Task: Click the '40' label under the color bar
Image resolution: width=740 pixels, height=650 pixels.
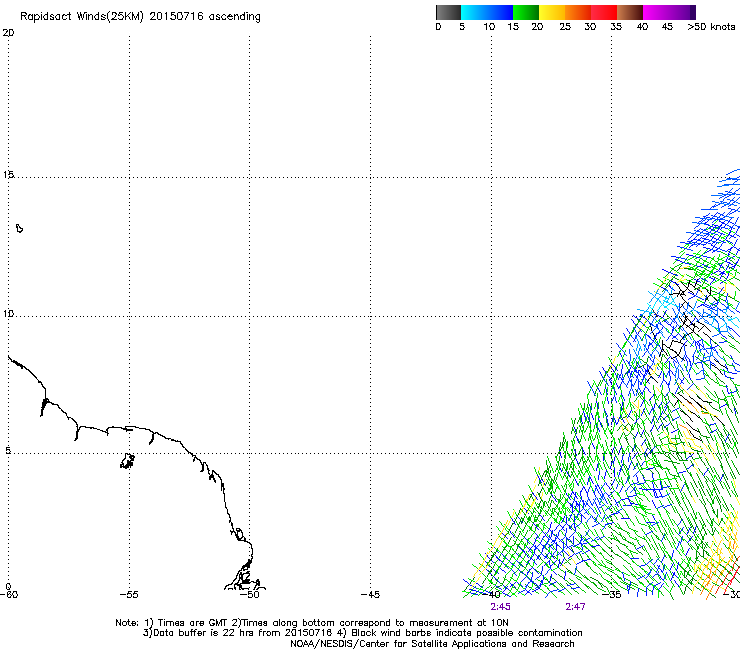Action: tap(642, 27)
